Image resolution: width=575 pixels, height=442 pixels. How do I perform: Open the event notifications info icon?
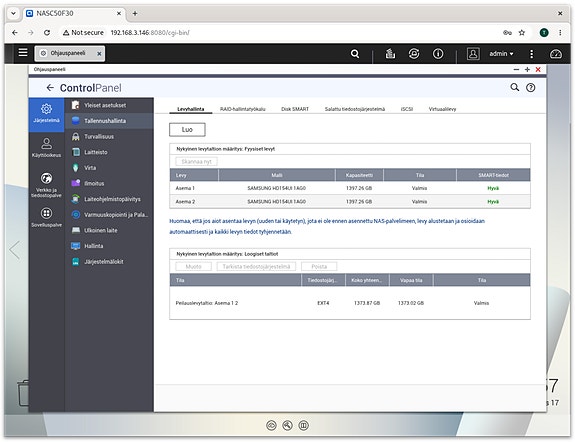(x=438, y=54)
